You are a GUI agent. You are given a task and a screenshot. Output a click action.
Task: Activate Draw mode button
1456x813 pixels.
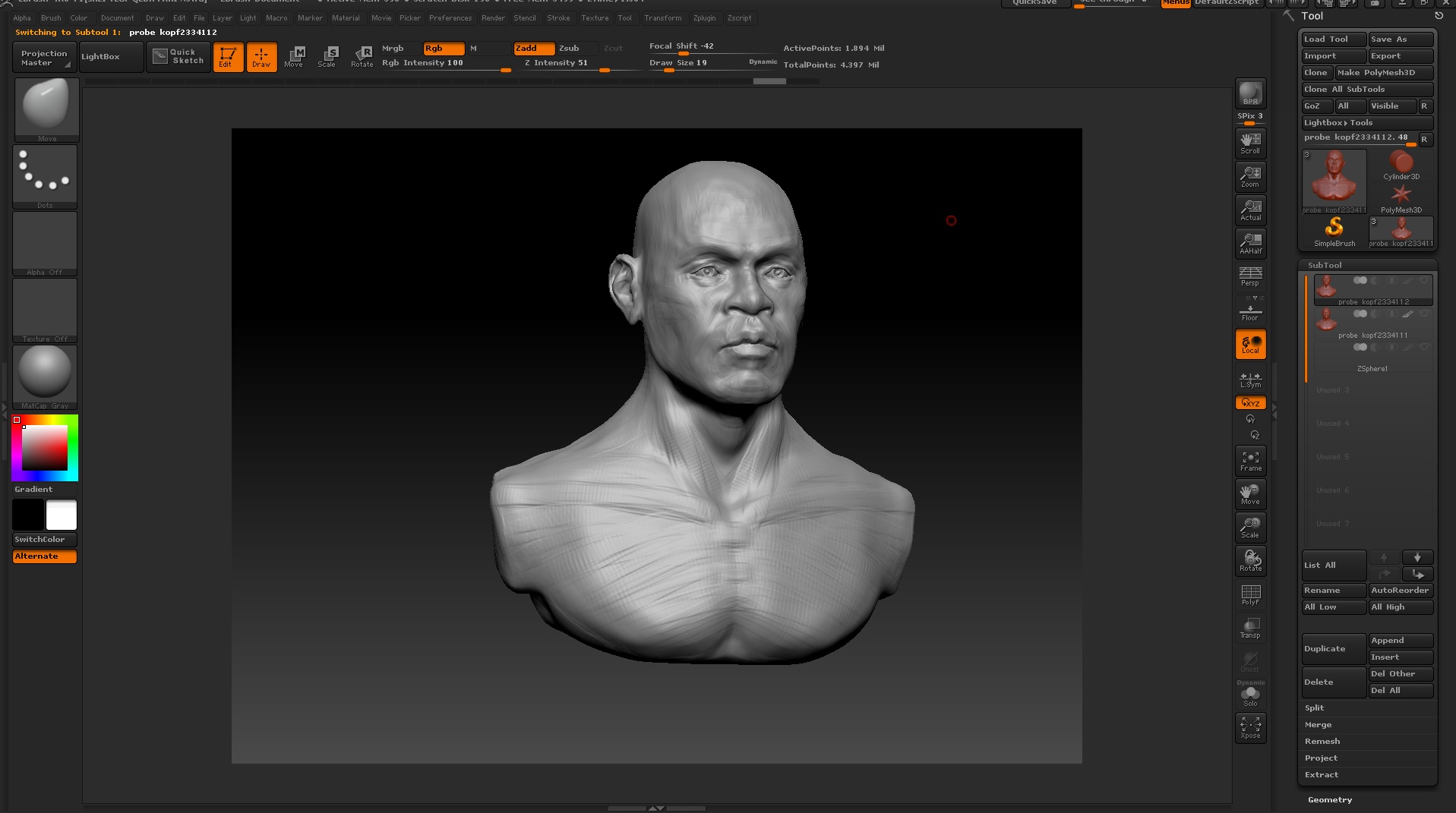[x=261, y=57]
